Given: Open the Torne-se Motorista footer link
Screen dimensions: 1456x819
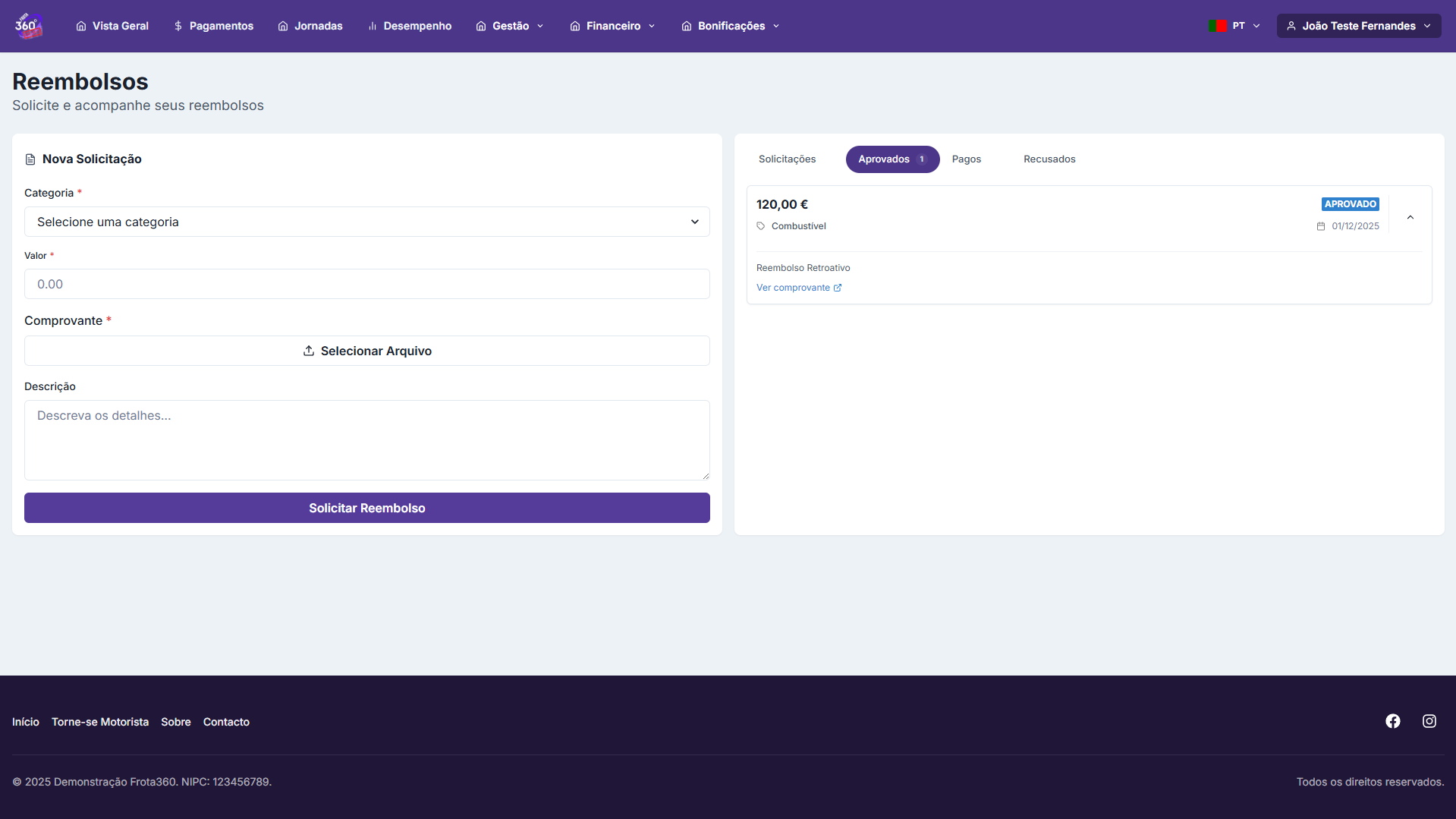Looking at the screenshot, I should point(100,722).
